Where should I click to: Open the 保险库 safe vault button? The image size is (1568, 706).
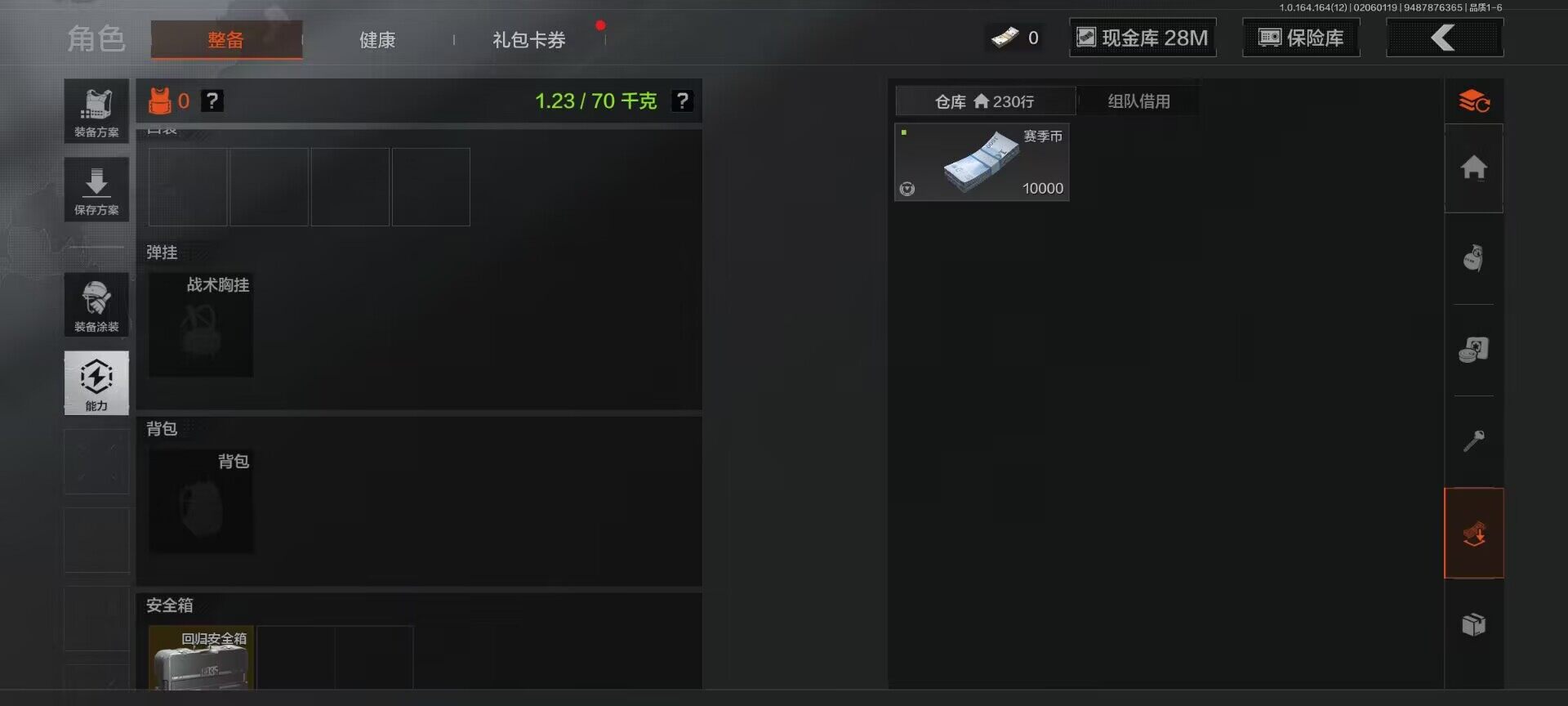point(1301,38)
